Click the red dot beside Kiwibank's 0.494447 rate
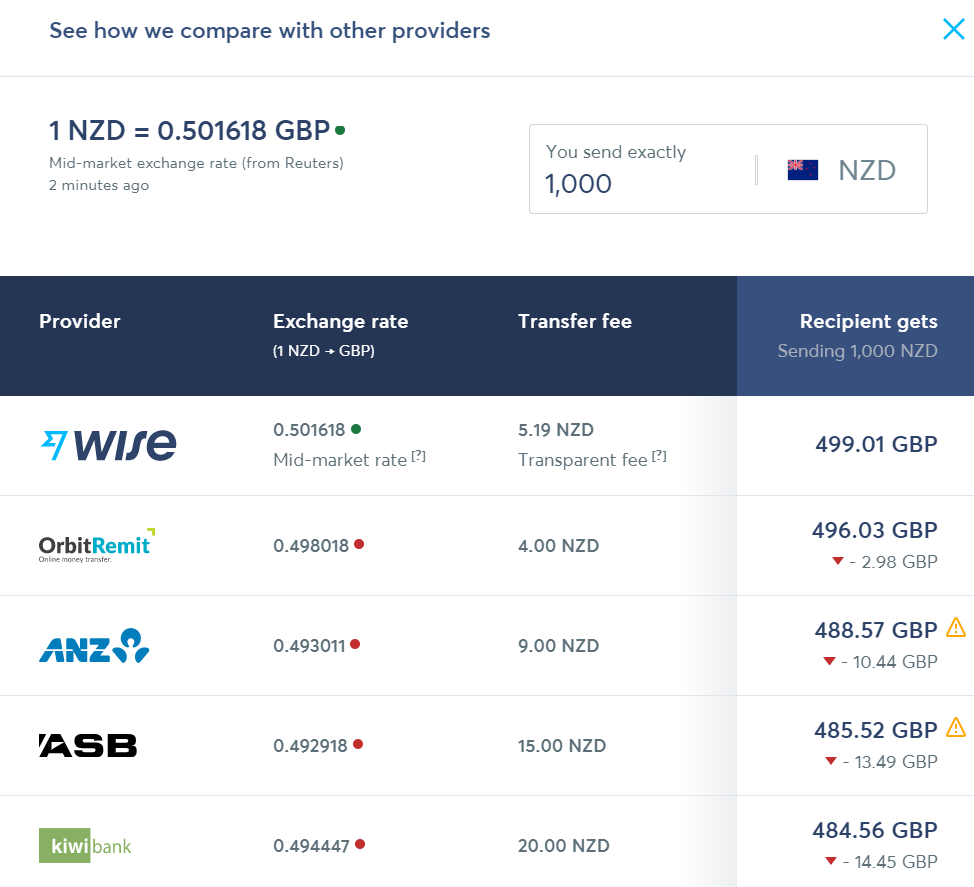 pos(360,844)
